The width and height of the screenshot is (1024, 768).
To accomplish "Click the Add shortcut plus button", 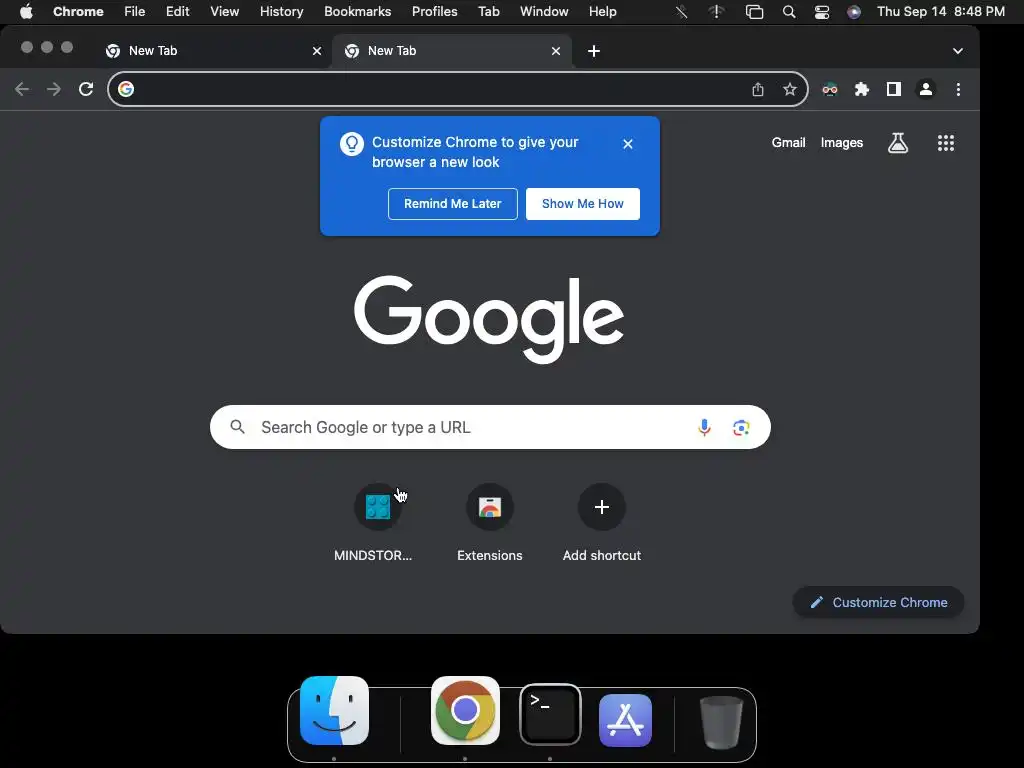I will tap(601, 507).
